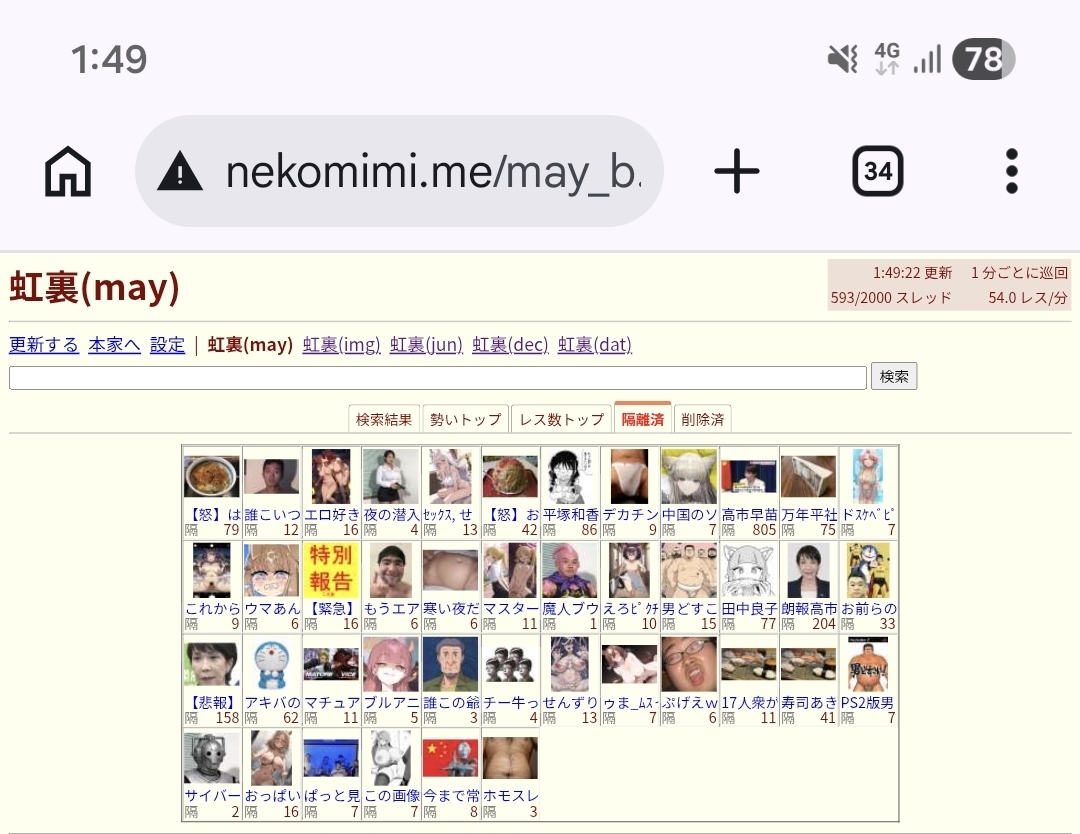Open the yellow 特別報告 thread thumbnail
Screen dimensions: 1080x834
click(331, 570)
